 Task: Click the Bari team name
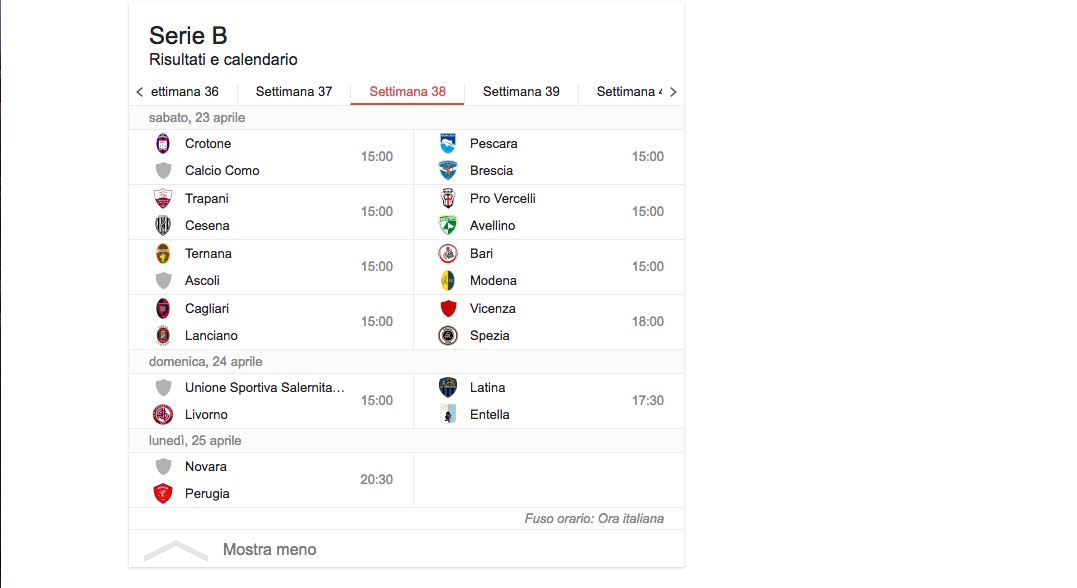(481, 253)
